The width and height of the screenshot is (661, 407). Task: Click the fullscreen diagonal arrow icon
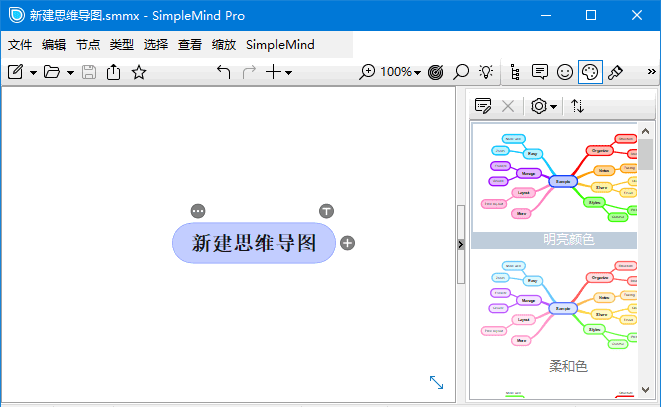(x=436, y=383)
